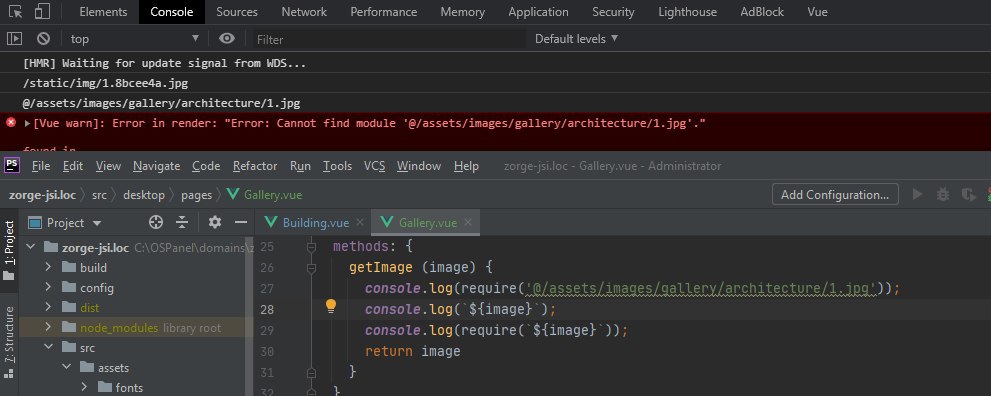The width and height of the screenshot is (991, 396).
Task: Expand the build folder
Action: click(49, 268)
